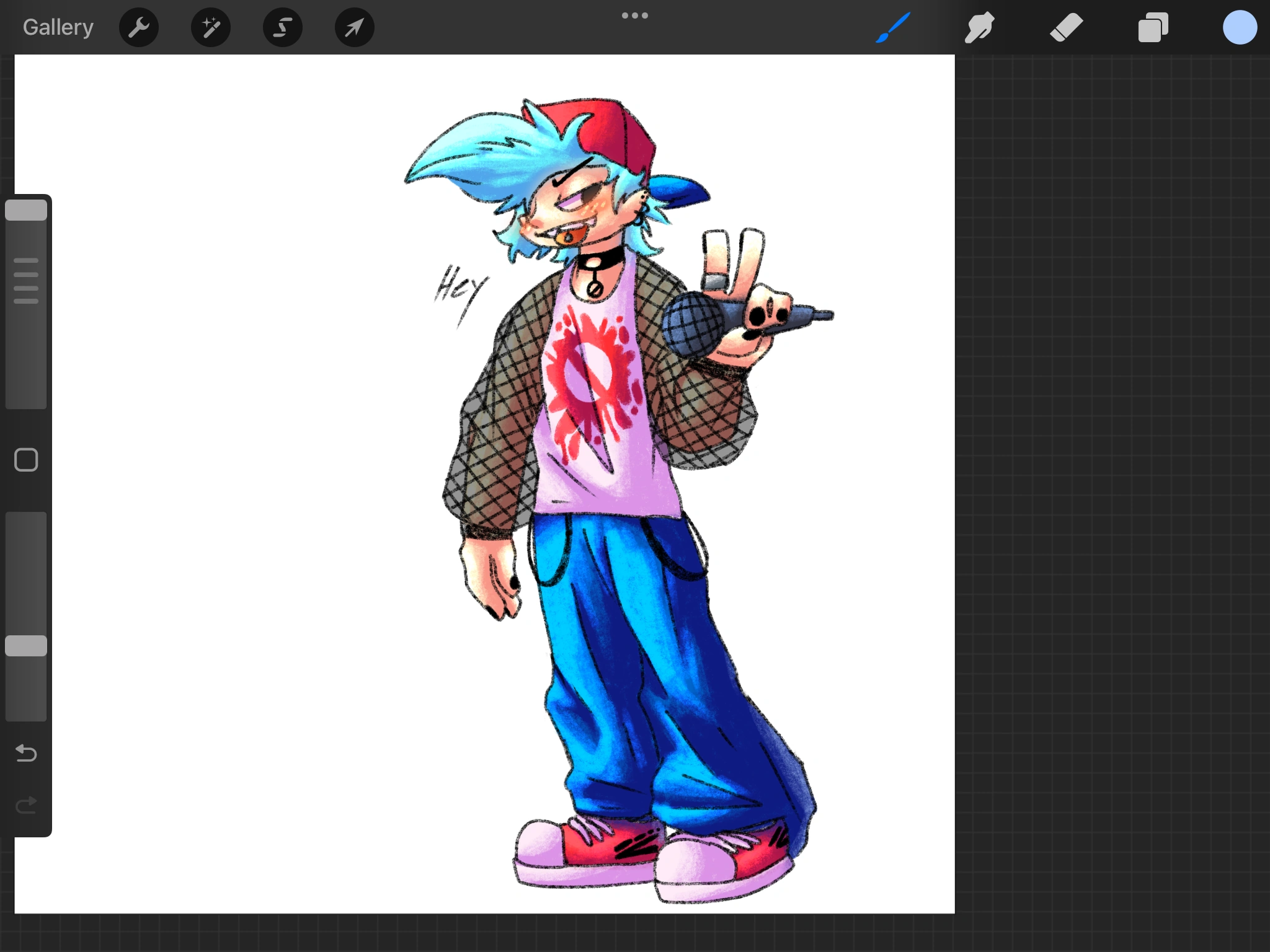Select the Paint brush tool
The height and width of the screenshot is (952, 1270).
[x=893, y=28]
